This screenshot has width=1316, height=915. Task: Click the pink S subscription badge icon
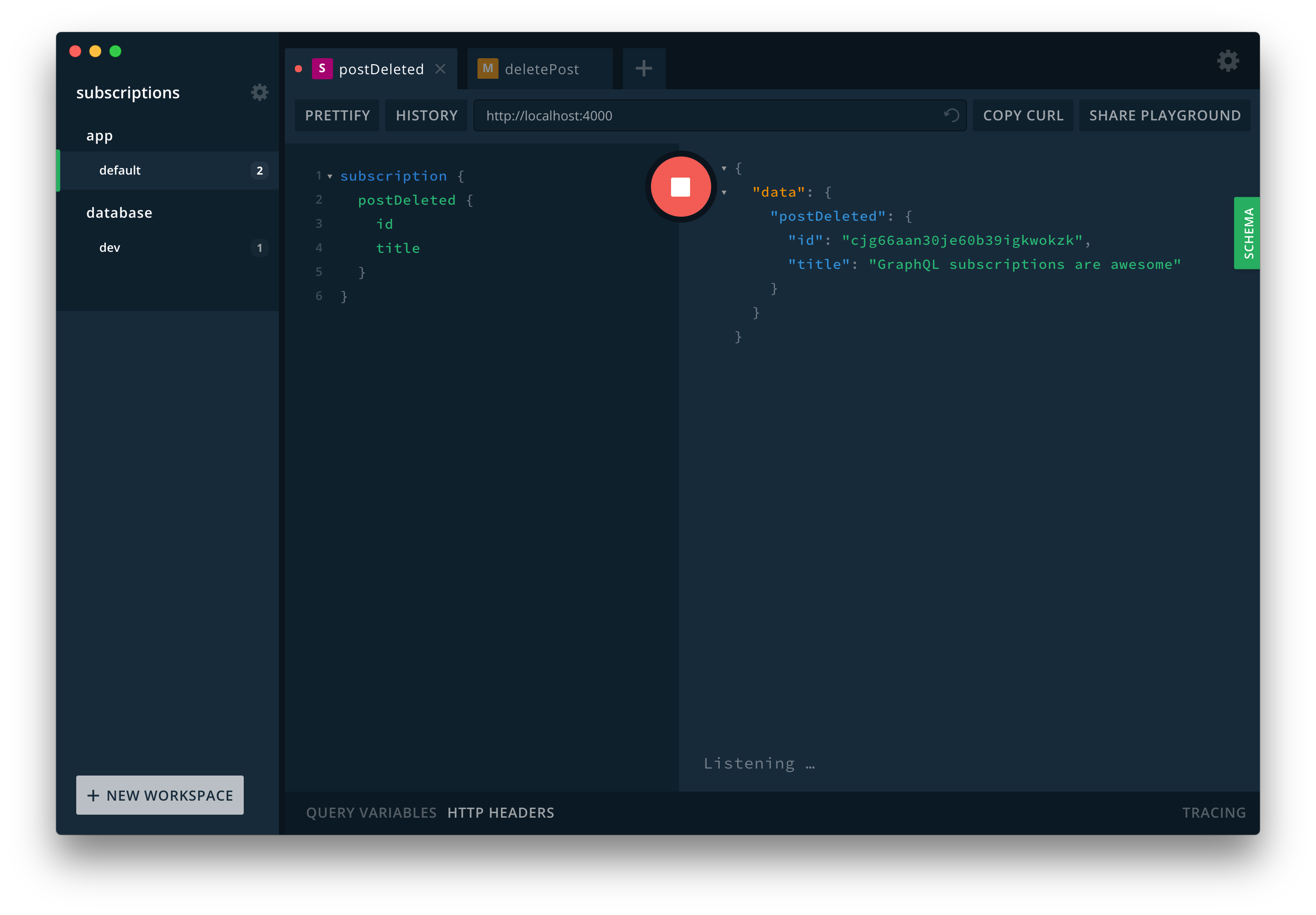point(322,69)
